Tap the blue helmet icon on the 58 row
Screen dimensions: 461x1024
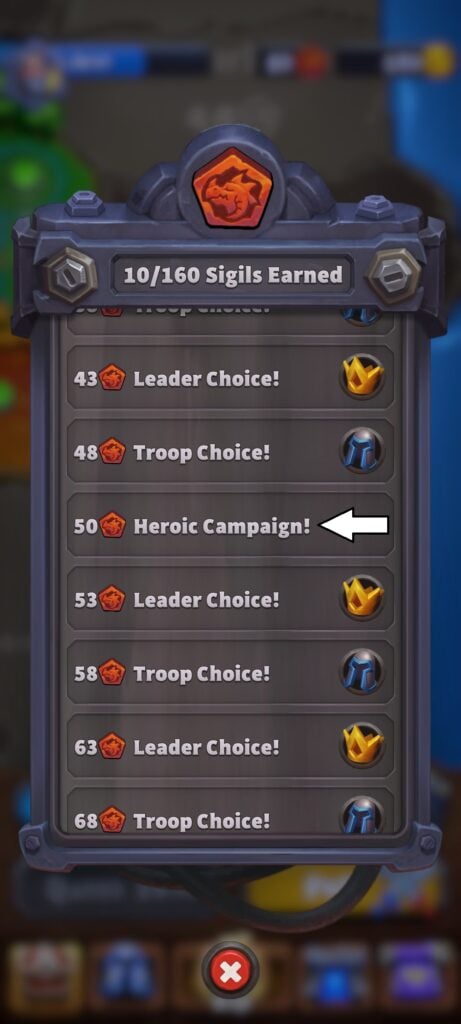(362, 673)
